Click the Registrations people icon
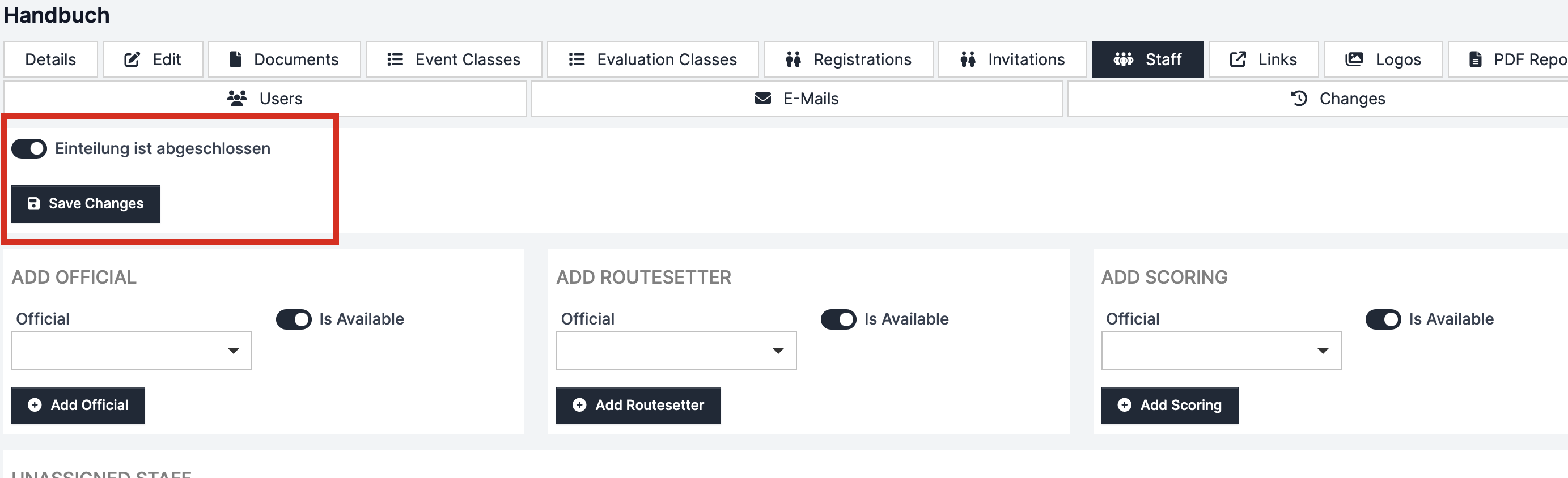This screenshot has height=478, width=1568. pos(793,59)
